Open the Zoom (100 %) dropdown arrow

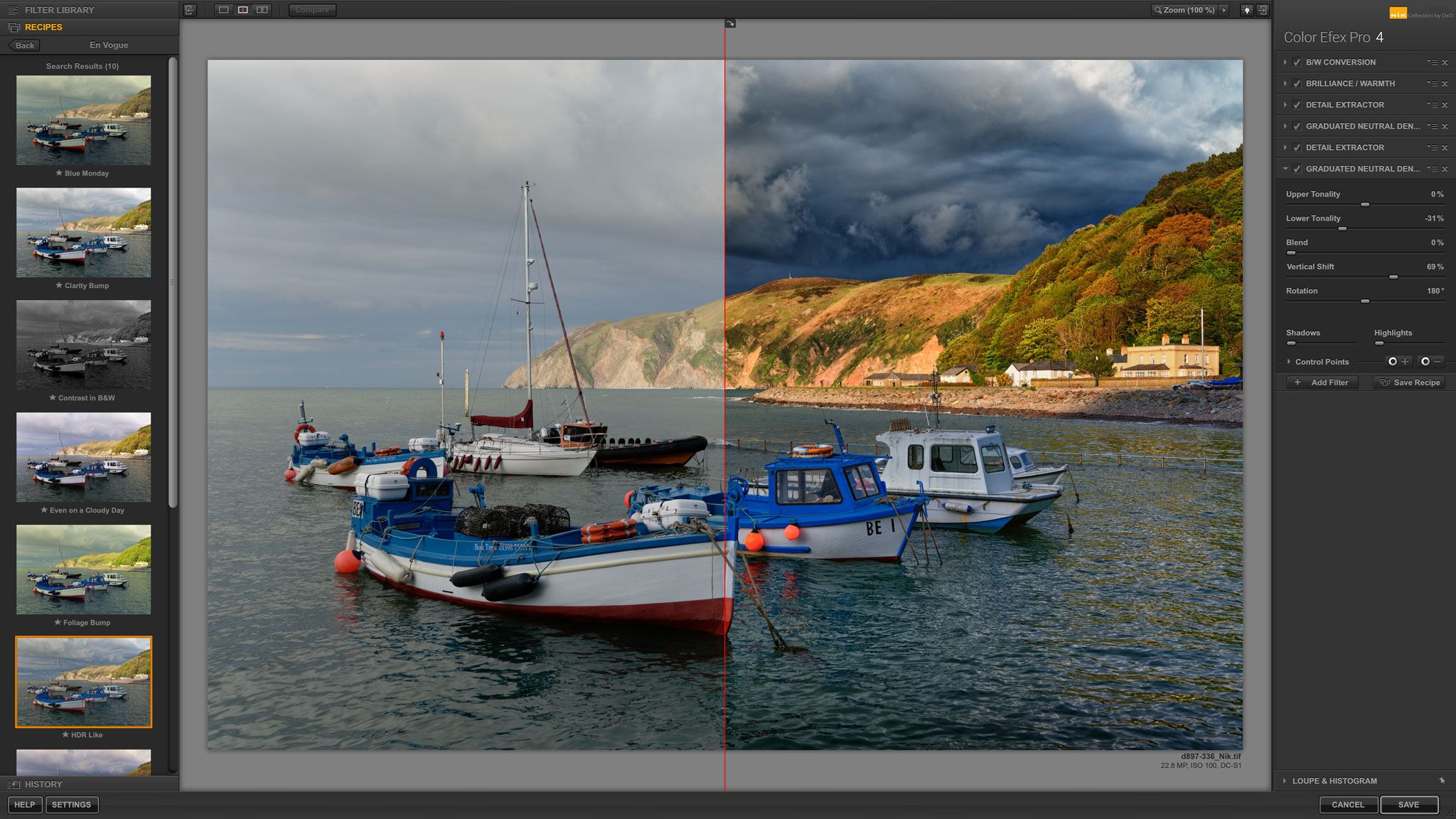[x=1224, y=10]
